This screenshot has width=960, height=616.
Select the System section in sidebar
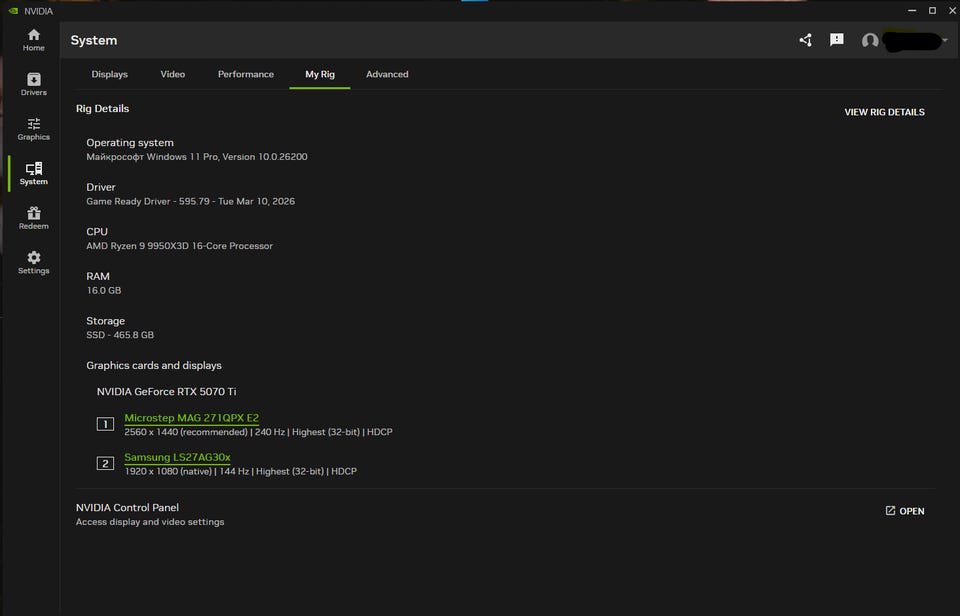click(x=34, y=174)
